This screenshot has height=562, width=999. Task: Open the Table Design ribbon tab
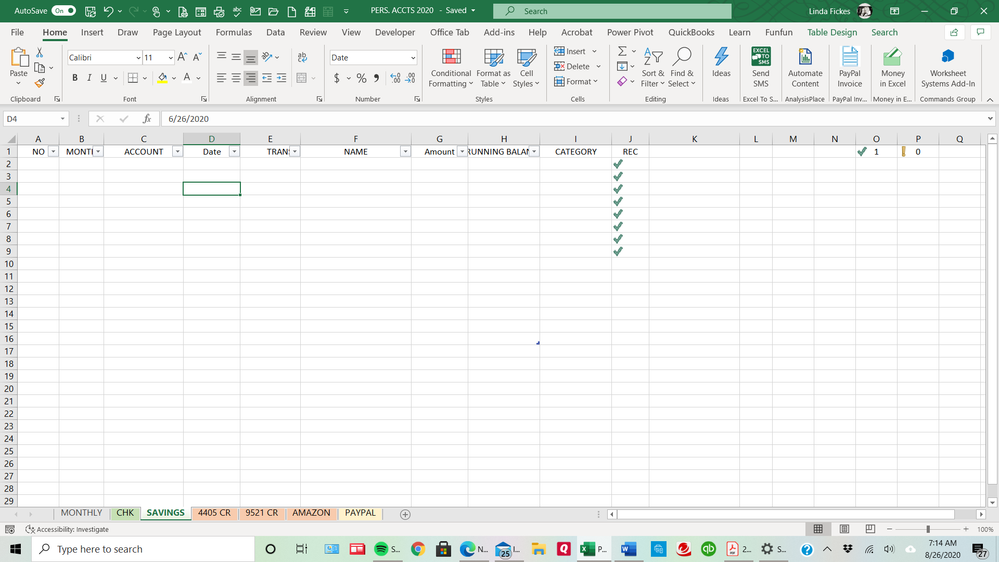point(831,32)
